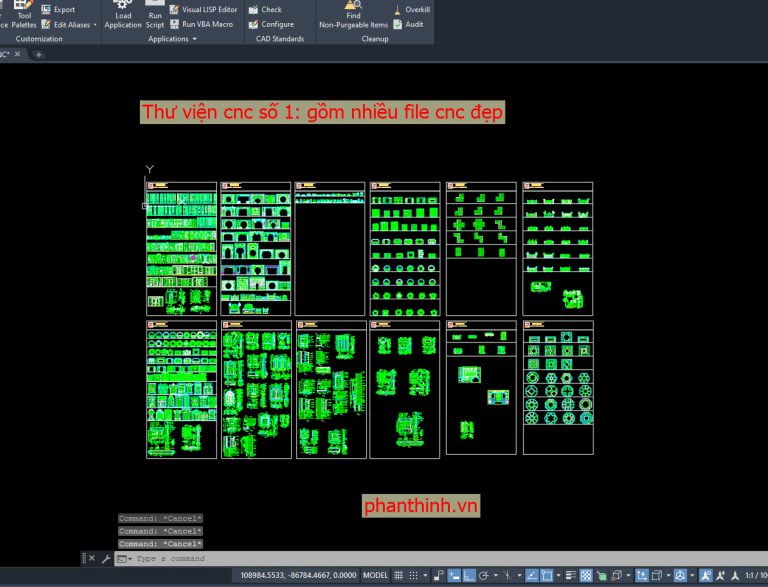
Task: Click the Run VBA Macro icon
Action: 174,24
